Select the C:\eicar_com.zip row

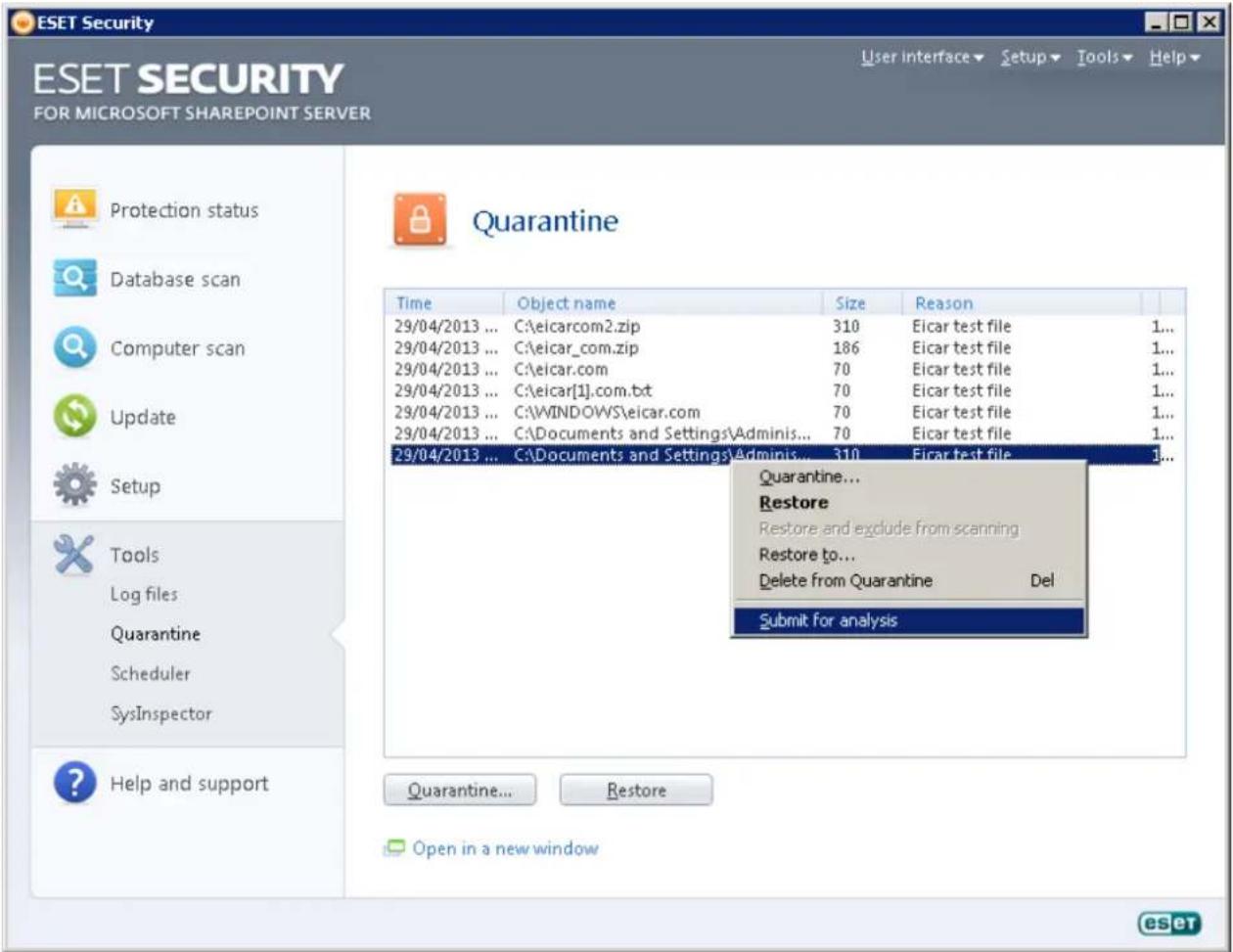click(783, 348)
